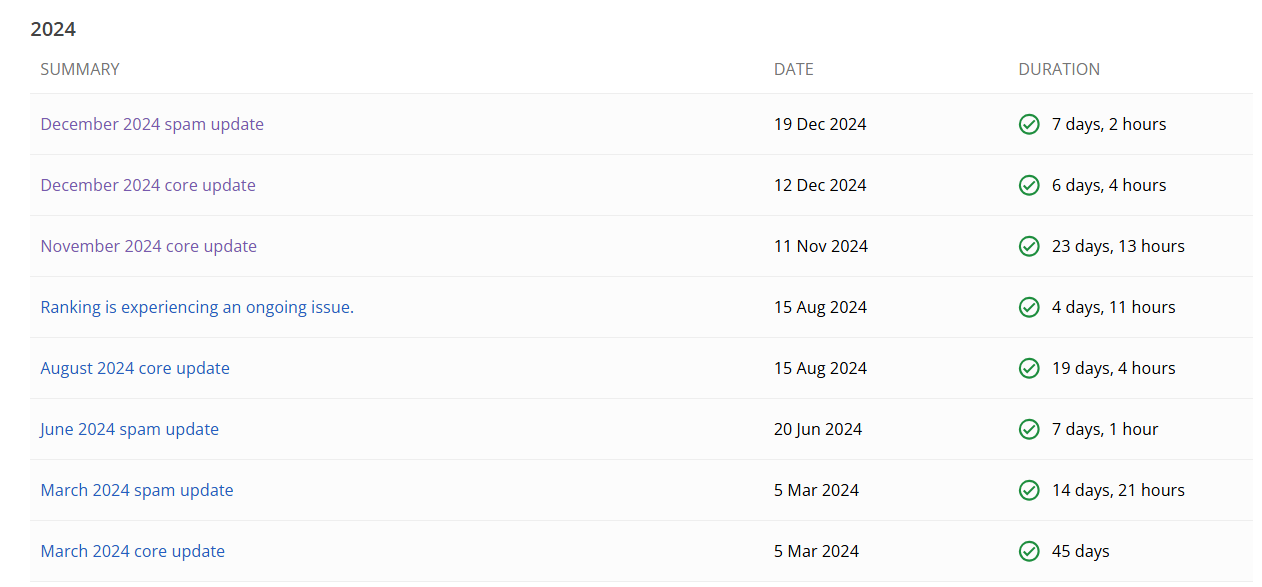The width and height of the screenshot is (1262, 587).
Task: Click the DATE column header
Action: point(794,70)
